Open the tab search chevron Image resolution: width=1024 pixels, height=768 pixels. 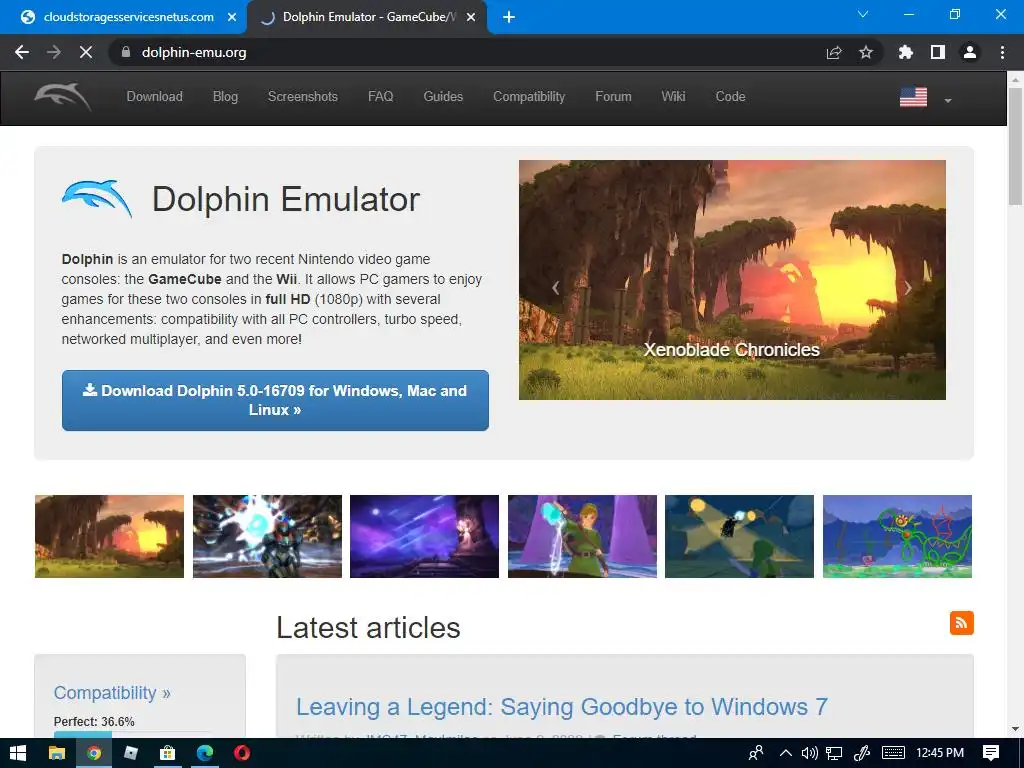click(863, 14)
